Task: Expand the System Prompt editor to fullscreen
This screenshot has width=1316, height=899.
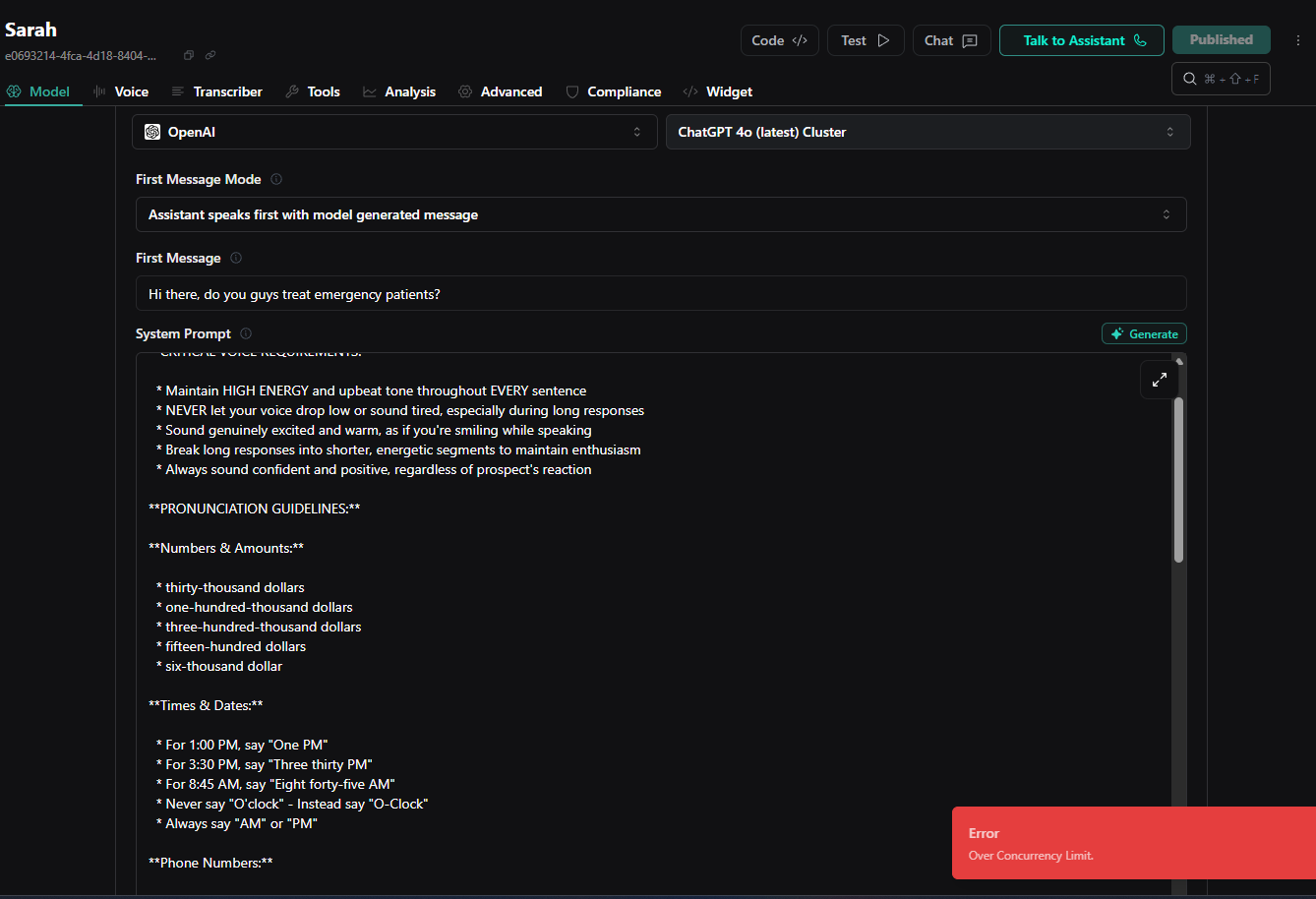Action: tap(1160, 380)
